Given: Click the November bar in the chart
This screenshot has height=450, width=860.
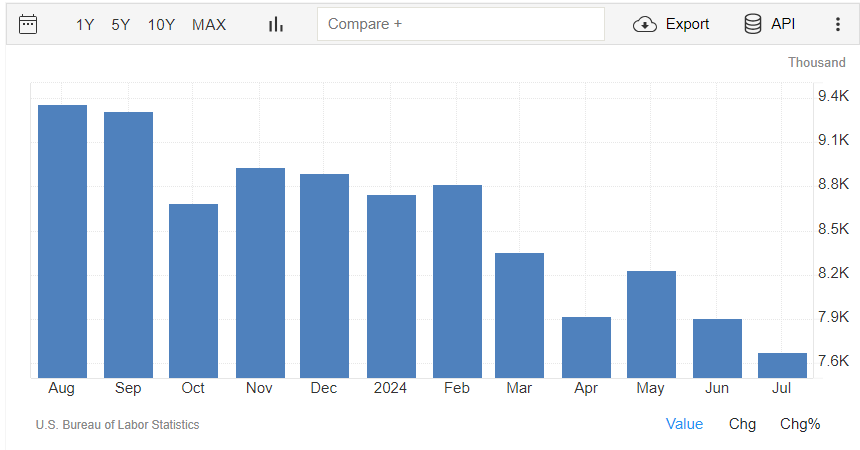Looking at the screenshot, I should (261, 273).
